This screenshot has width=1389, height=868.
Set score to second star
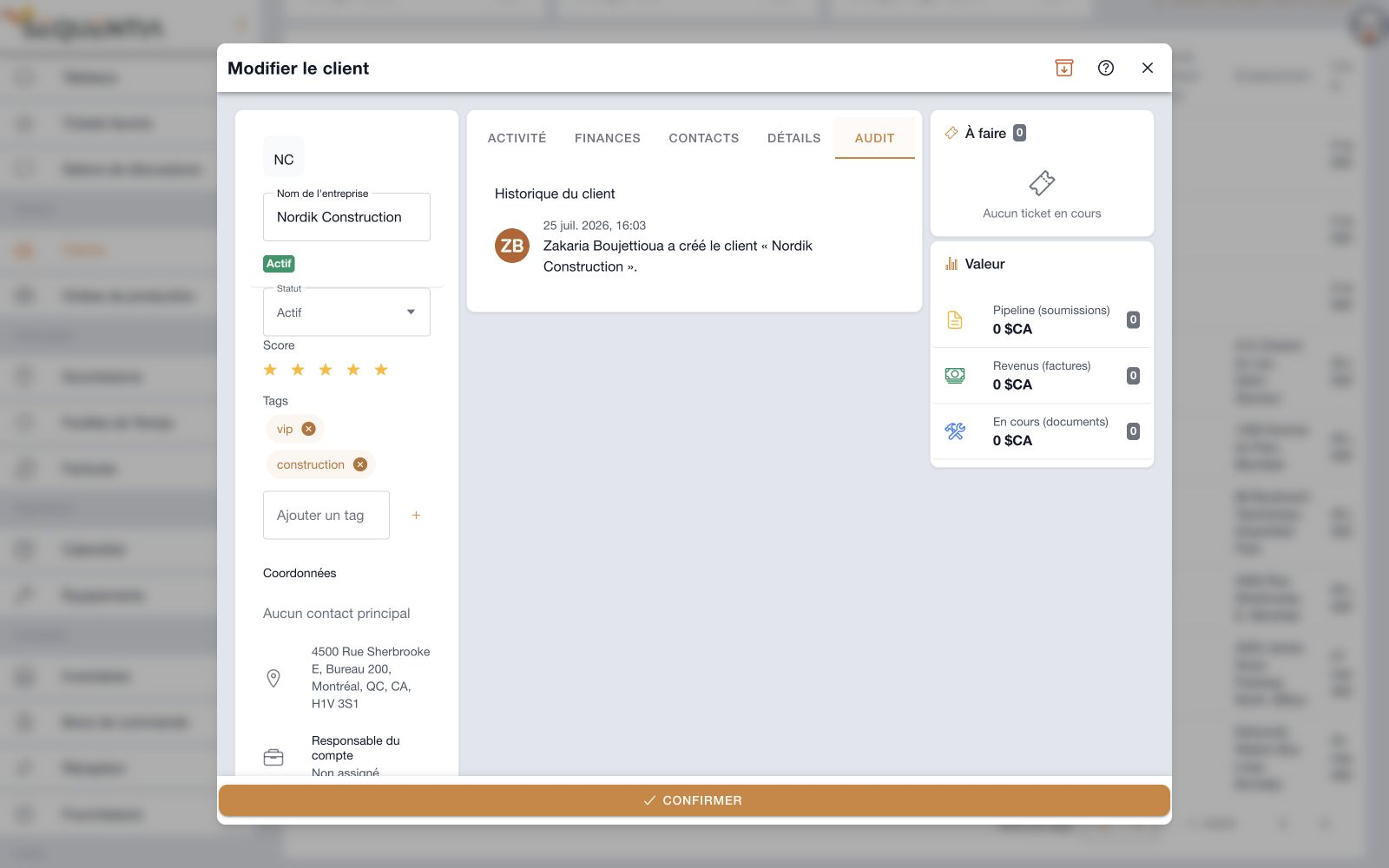pyautogui.click(x=298, y=370)
